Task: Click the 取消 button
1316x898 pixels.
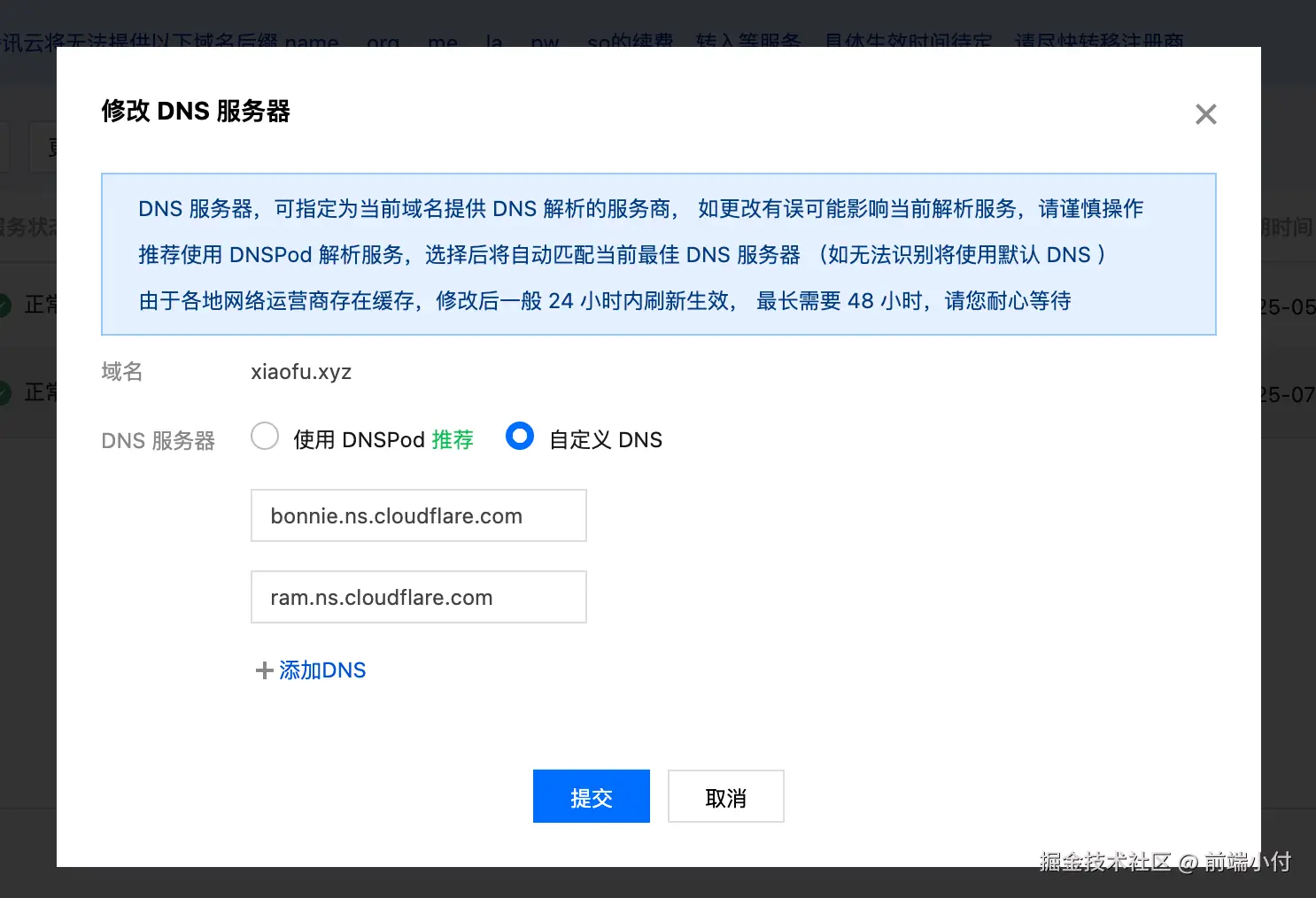Action: click(726, 796)
